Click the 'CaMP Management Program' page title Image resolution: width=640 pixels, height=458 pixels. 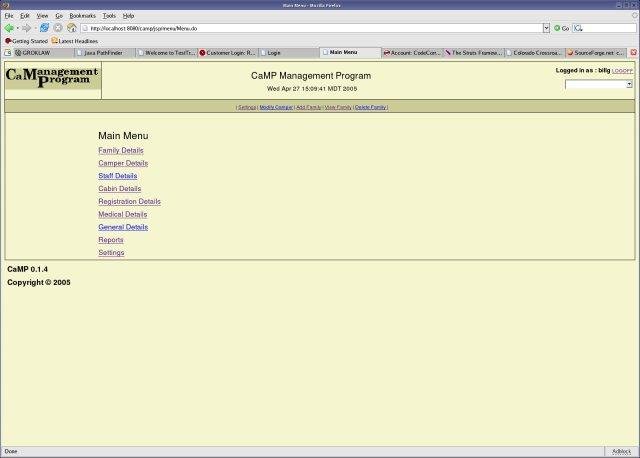[311, 76]
